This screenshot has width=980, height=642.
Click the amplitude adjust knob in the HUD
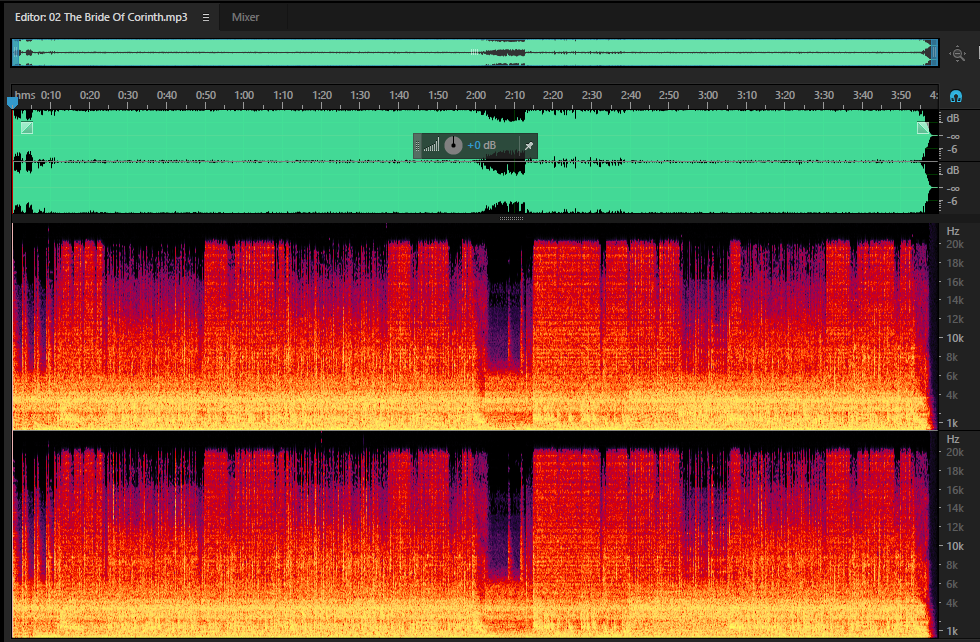pos(453,146)
